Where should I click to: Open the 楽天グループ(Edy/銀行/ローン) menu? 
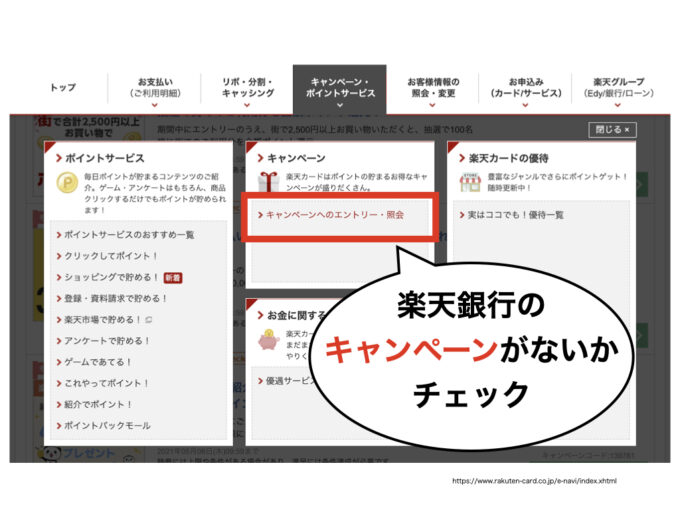click(618, 88)
